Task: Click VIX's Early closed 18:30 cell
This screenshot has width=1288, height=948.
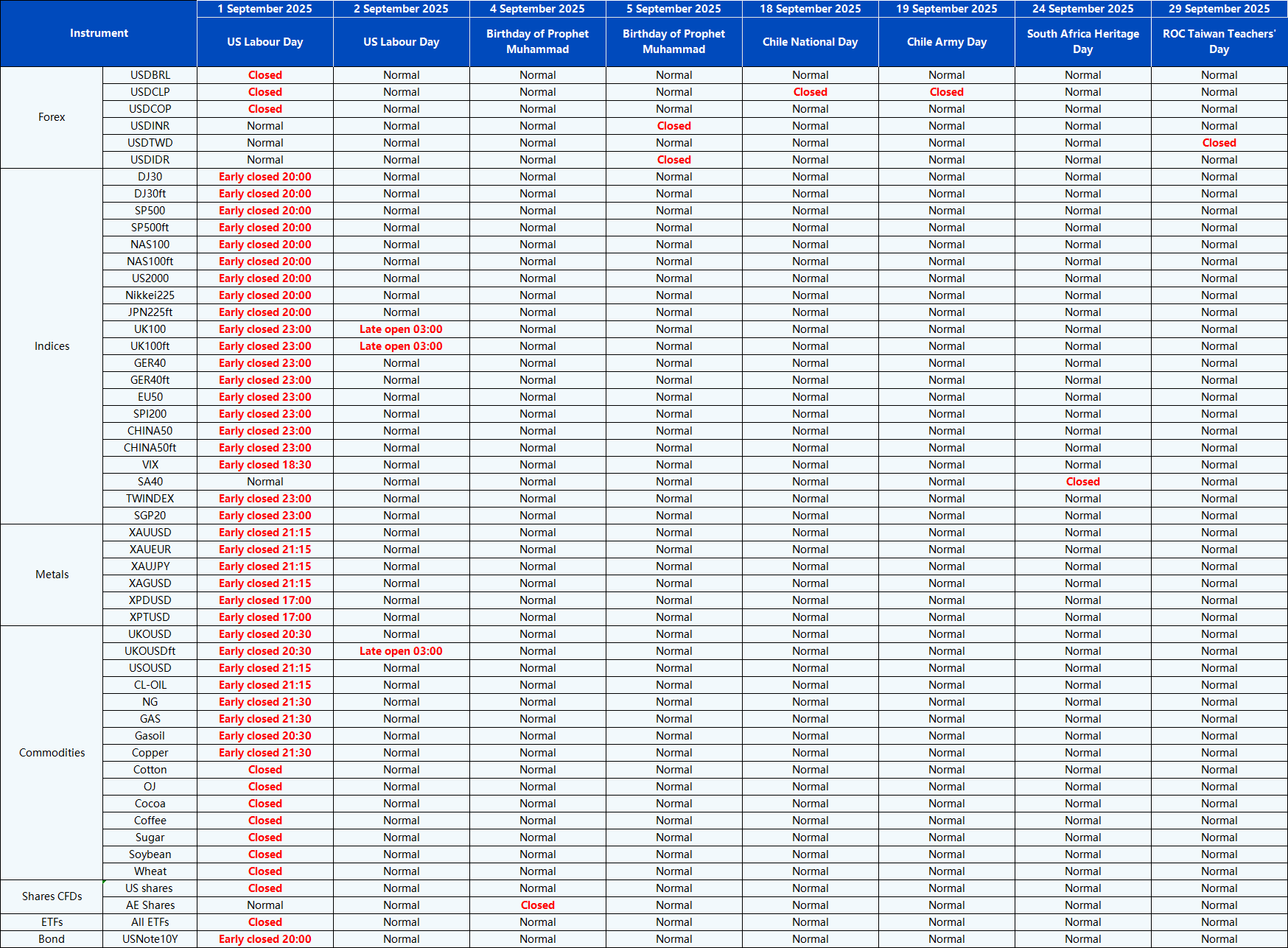Action: point(265,465)
